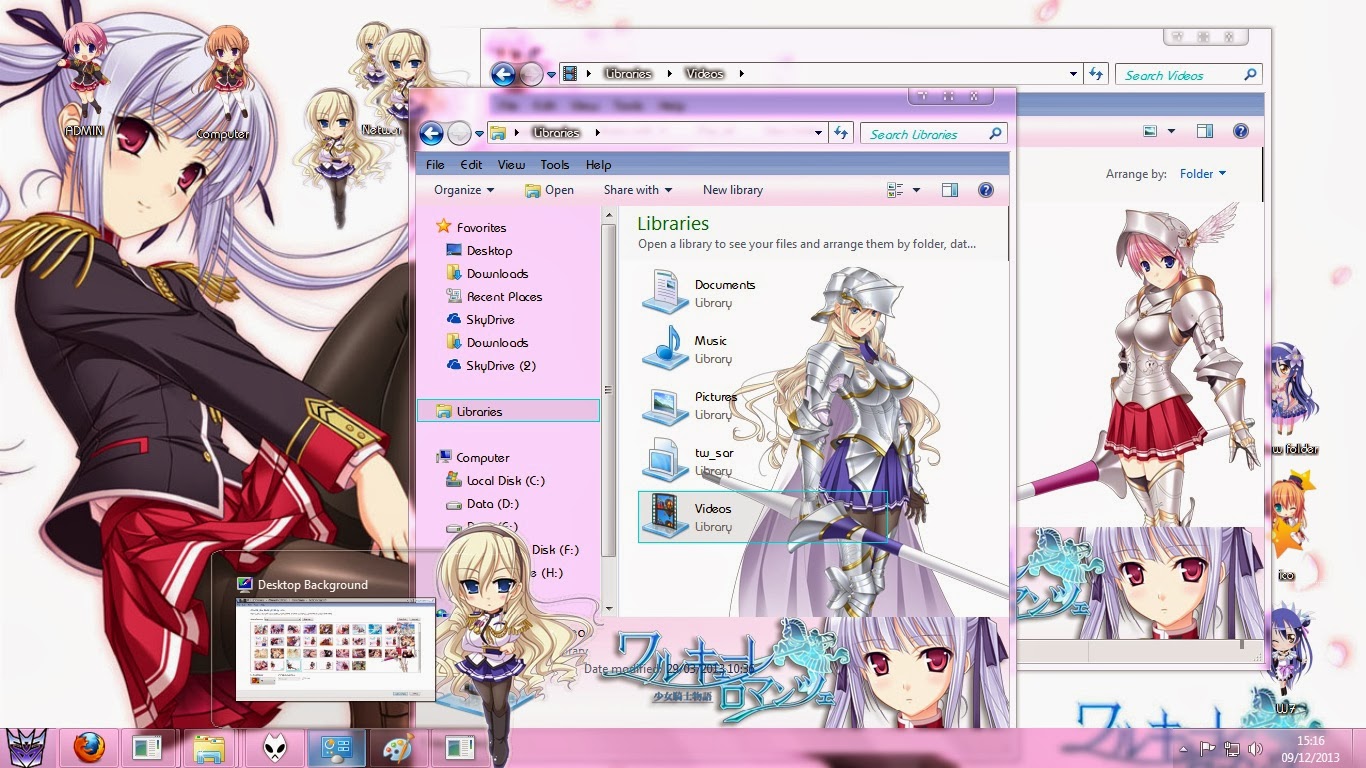Open the Organize dropdown
This screenshot has width=1366, height=768.
pyautogui.click(x=460, y=190)
